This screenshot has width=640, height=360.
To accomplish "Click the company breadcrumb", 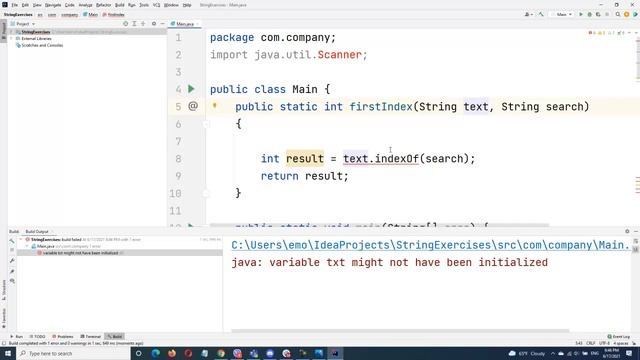I will pyautogui.click(x=69, y=15).
